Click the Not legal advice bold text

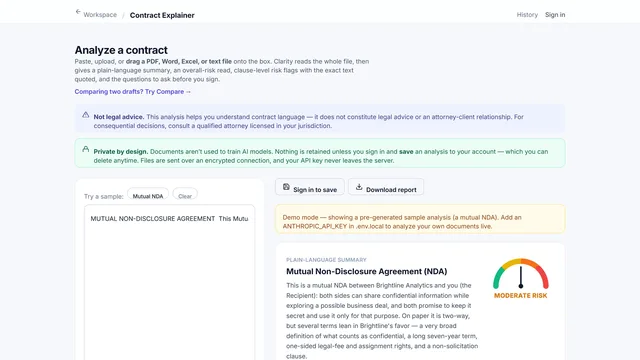[119, 117]
